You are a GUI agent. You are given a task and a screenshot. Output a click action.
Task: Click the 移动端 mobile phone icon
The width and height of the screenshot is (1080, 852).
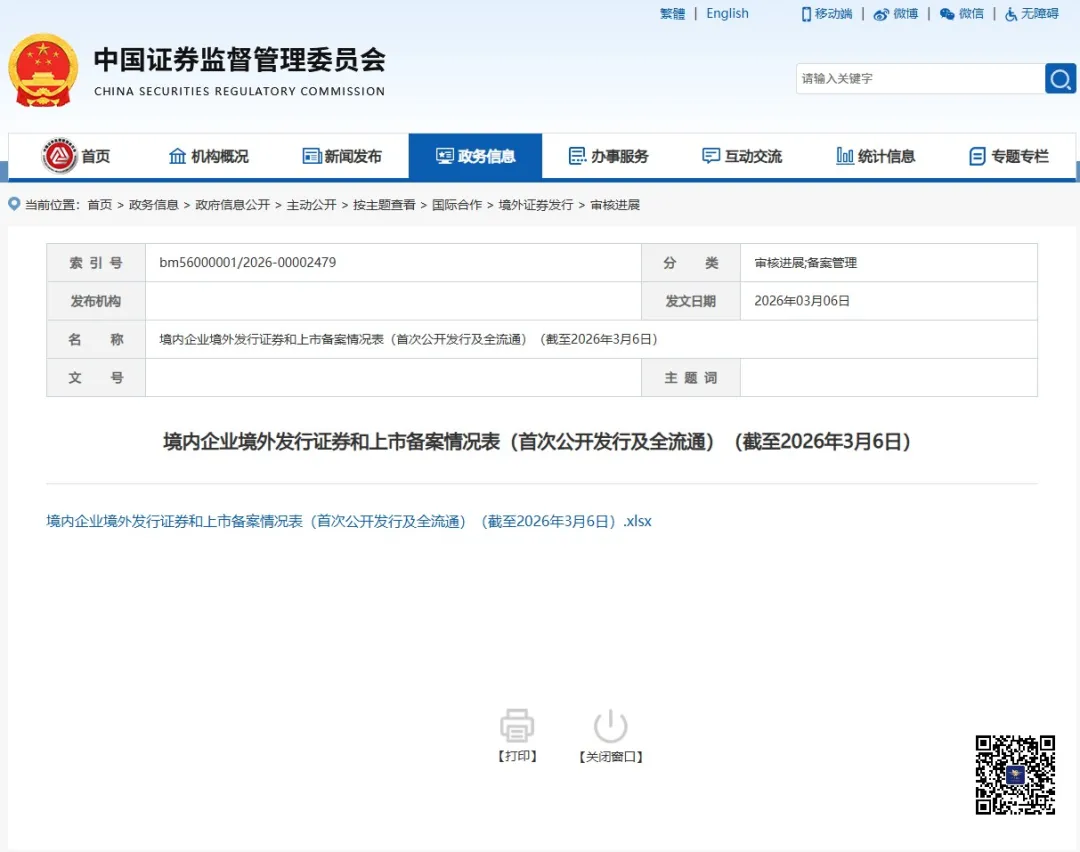[x=806, y=14]
